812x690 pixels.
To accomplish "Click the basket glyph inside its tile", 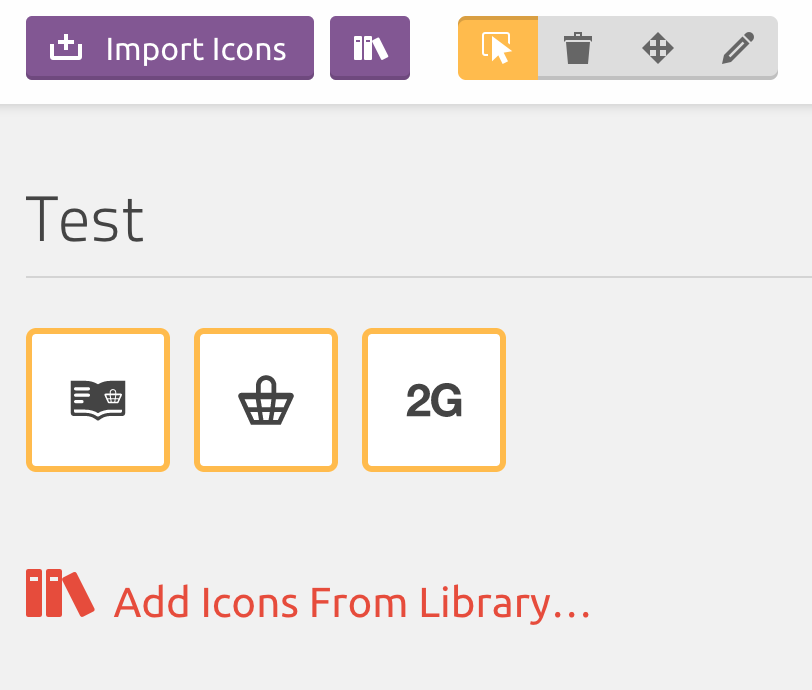I will pos(266,400).
